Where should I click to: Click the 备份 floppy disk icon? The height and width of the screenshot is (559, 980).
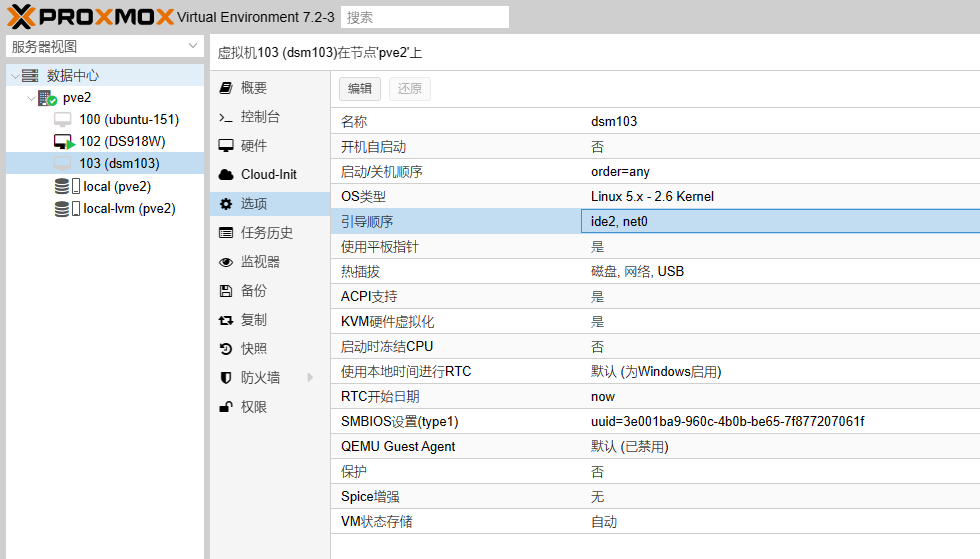coord(226,291)
